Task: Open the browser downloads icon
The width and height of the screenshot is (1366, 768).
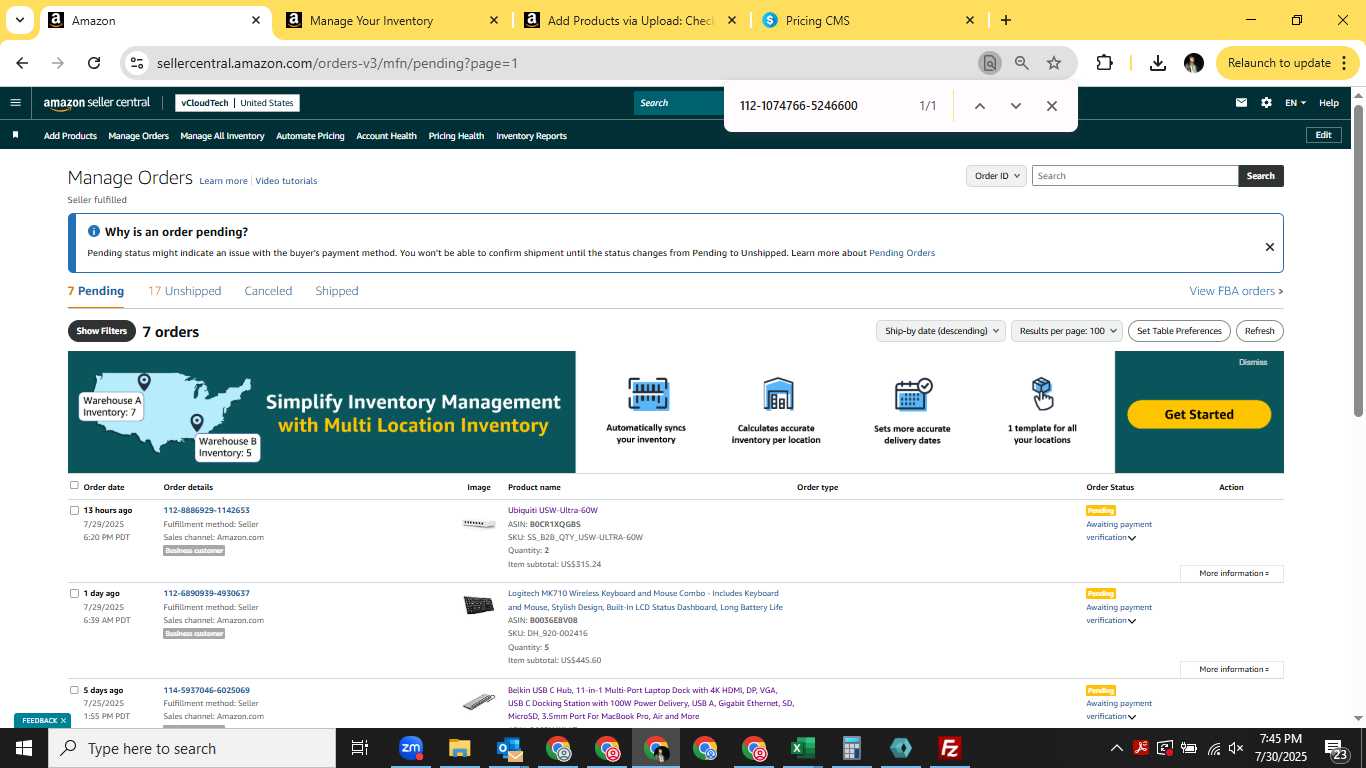Action: point(1158,63)
